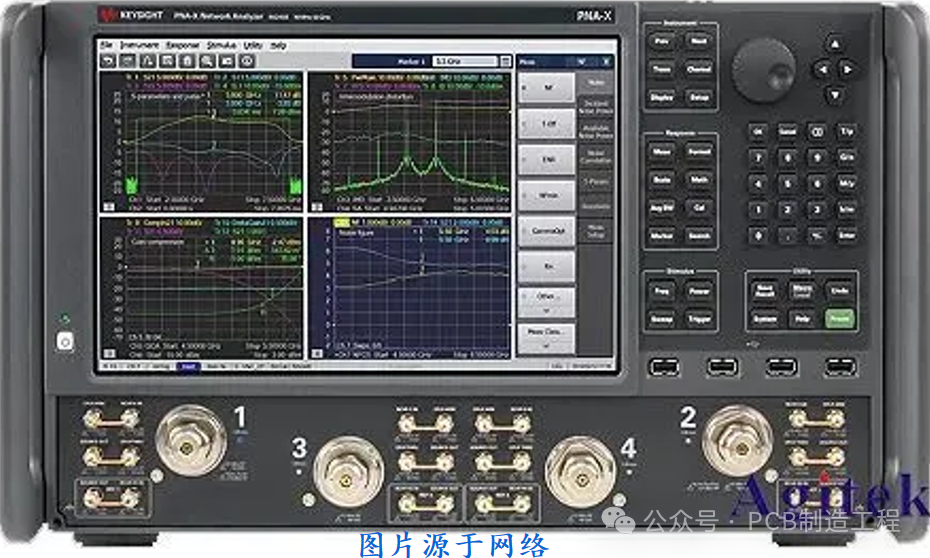Select the NF softkey measurement
The image size is (930, 558).
(546, 88)
